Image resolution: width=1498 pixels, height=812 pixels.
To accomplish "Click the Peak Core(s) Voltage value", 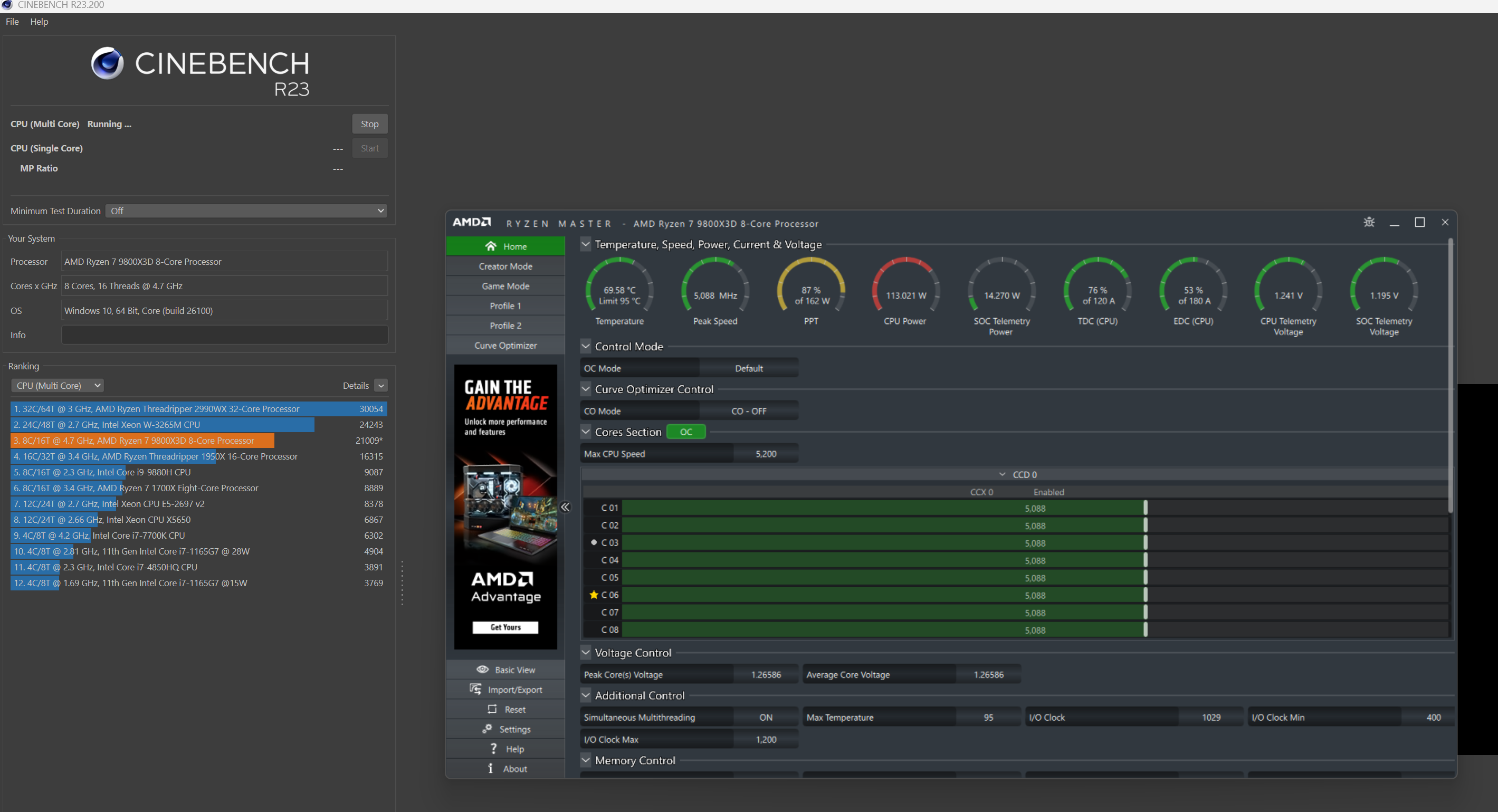I will (x=765, y=674).
